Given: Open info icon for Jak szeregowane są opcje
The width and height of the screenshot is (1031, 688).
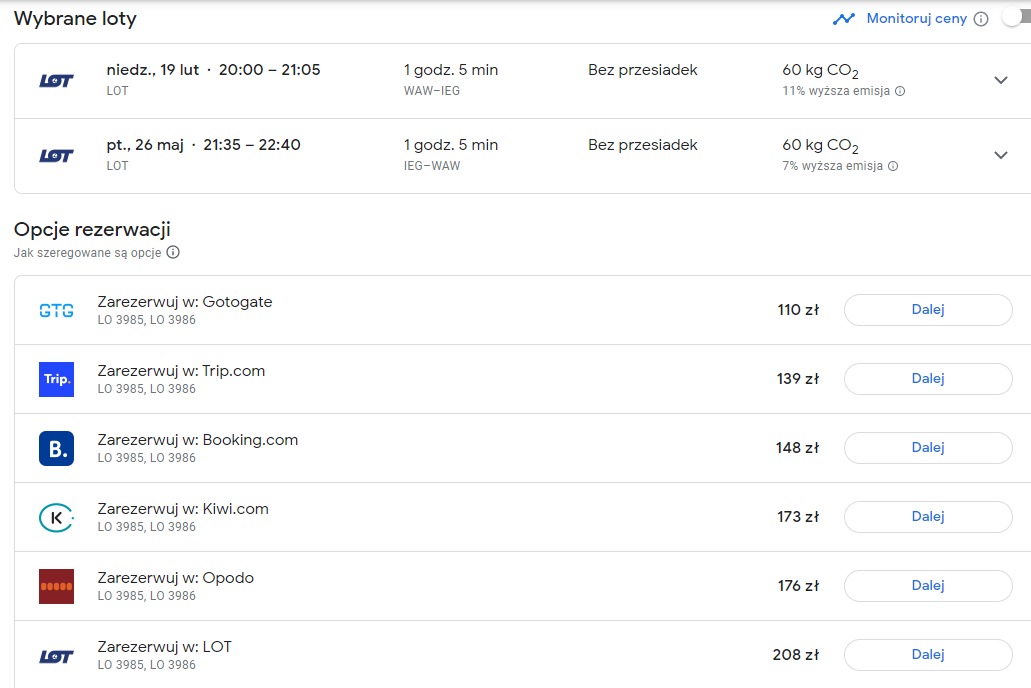Looking at the screenshot, I should pos(173,252).
